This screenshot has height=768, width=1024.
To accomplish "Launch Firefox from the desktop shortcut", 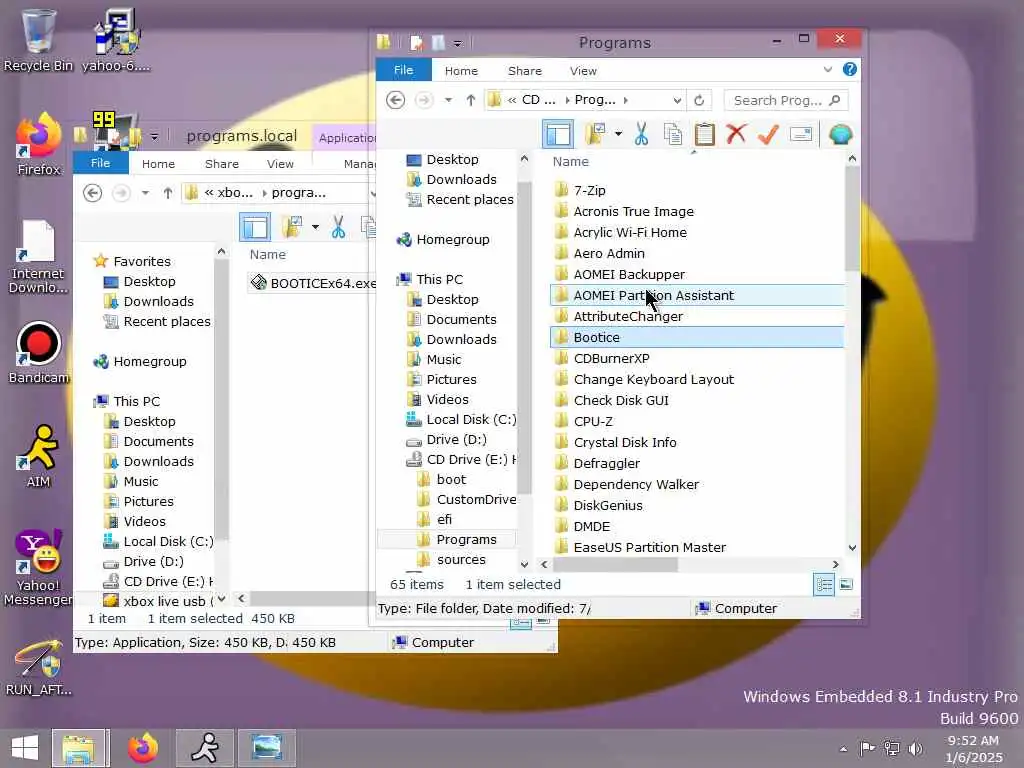I will tap(39, 144).
